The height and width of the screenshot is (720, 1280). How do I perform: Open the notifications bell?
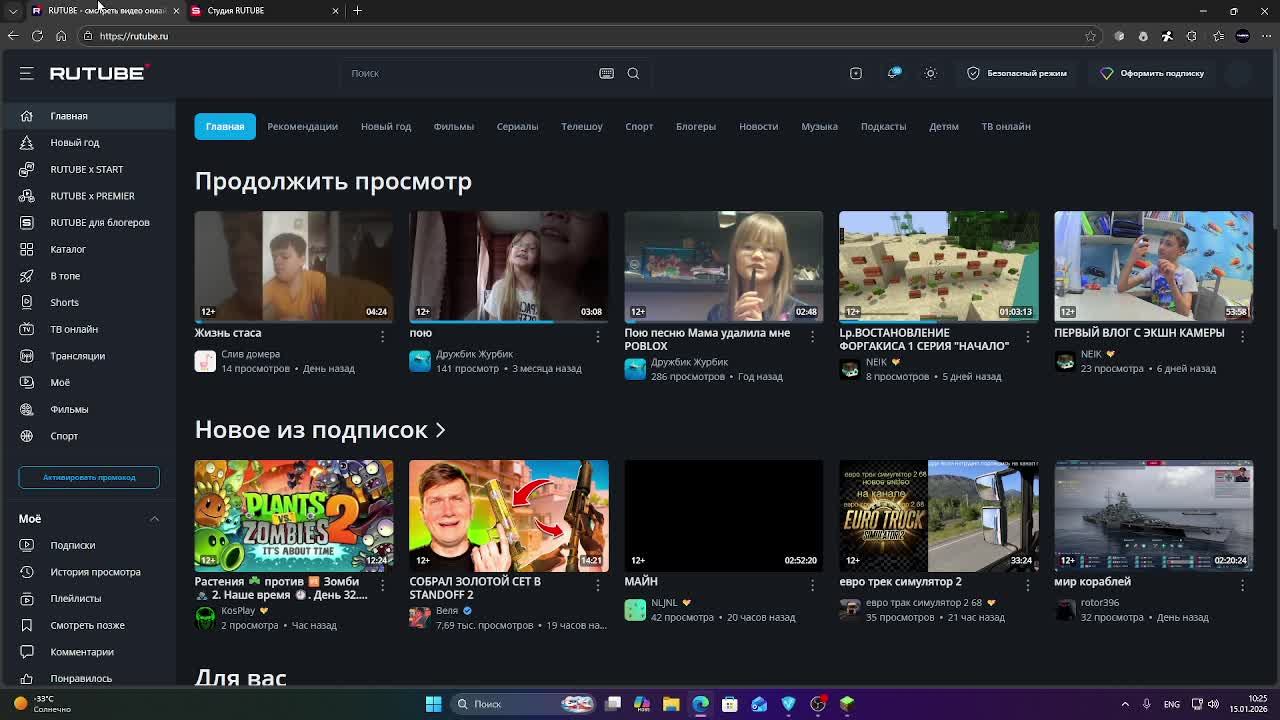click(x=893, y=73)
